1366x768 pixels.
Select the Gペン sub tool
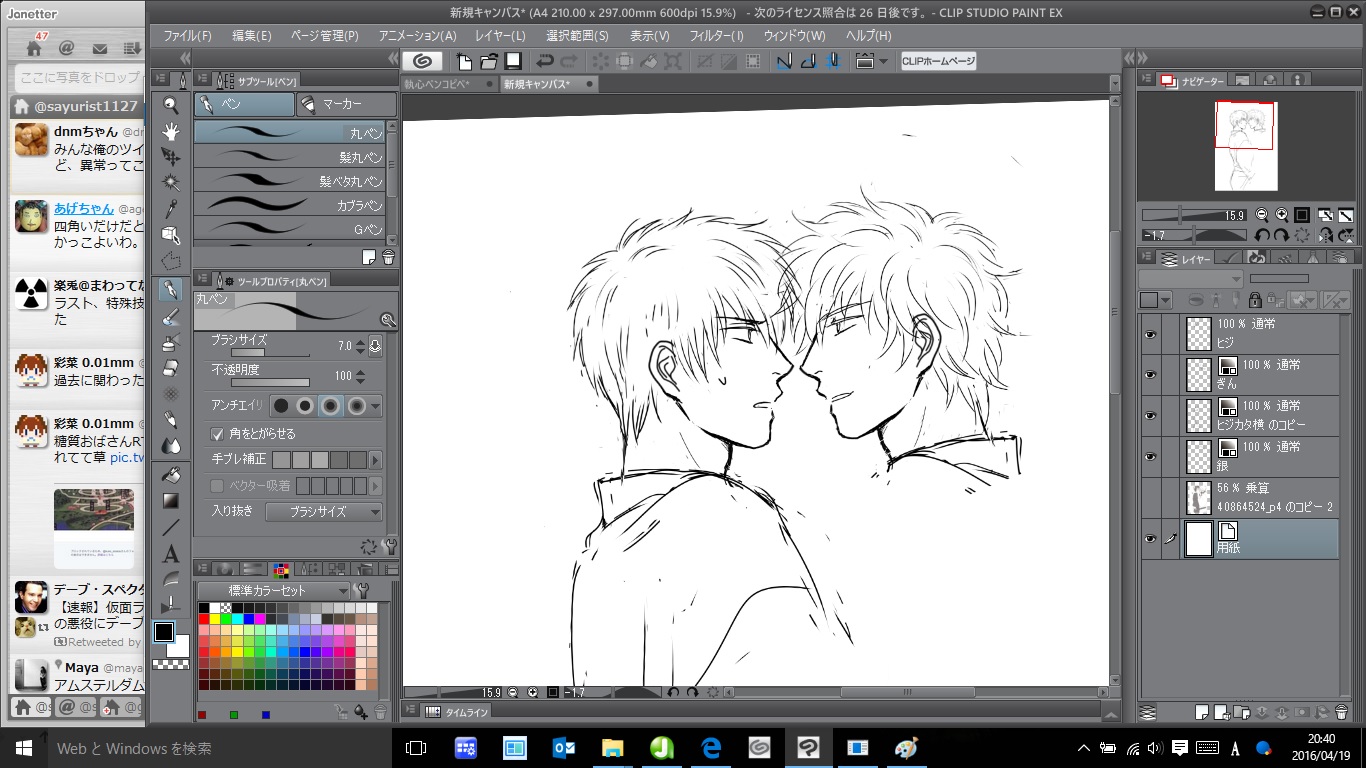point(290,230)
